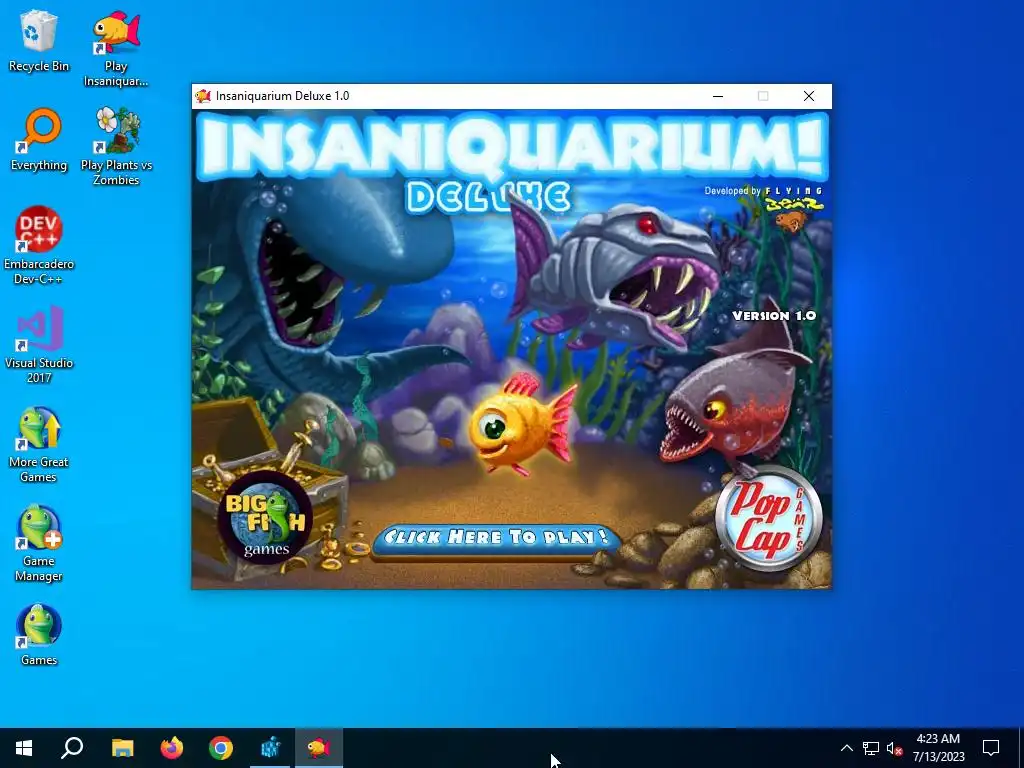Open the network status tray icon
Image resolution: width=1024 pixels, height=768 pixels.
871,748
